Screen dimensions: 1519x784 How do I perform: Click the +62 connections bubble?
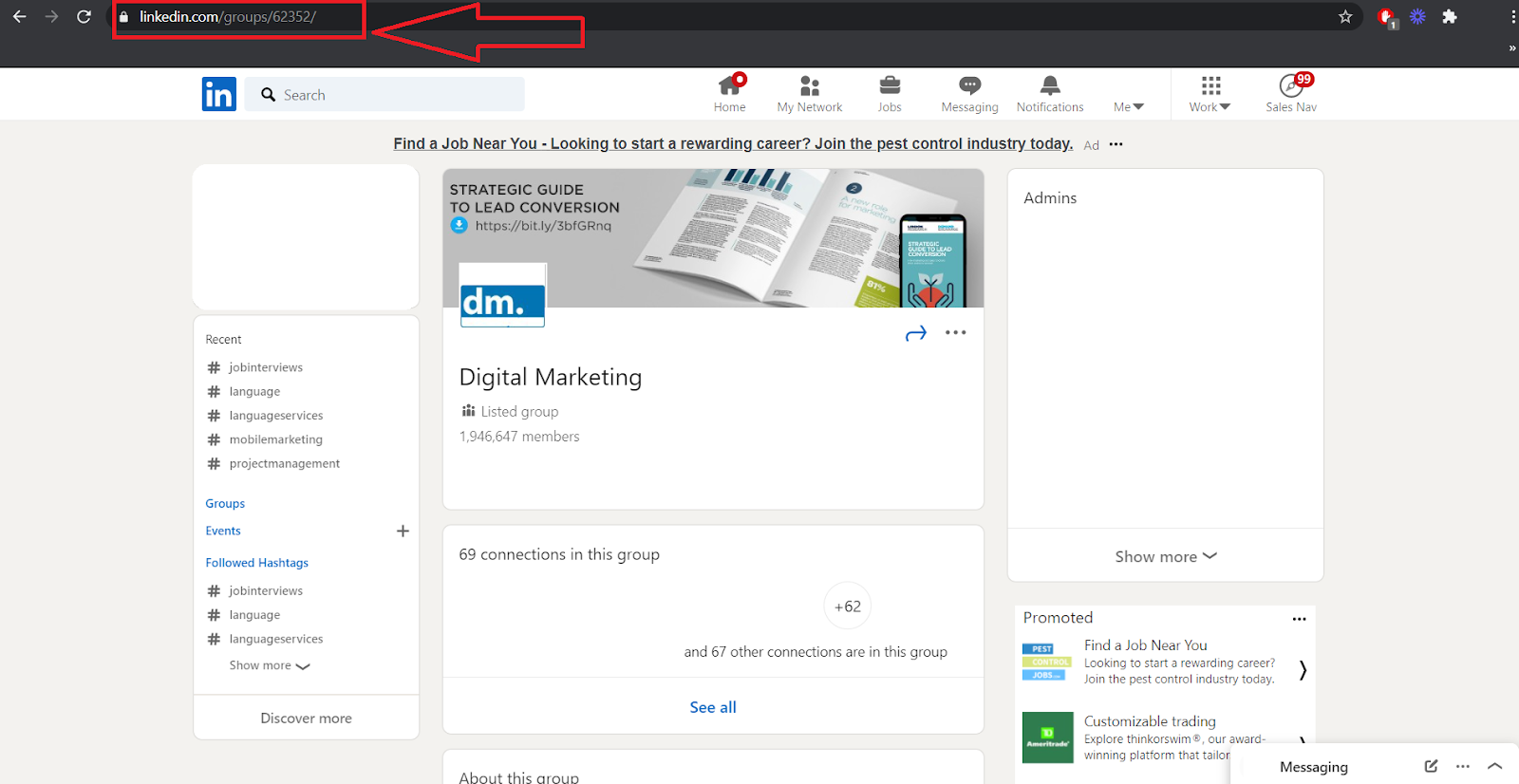[x=848, y=607]
